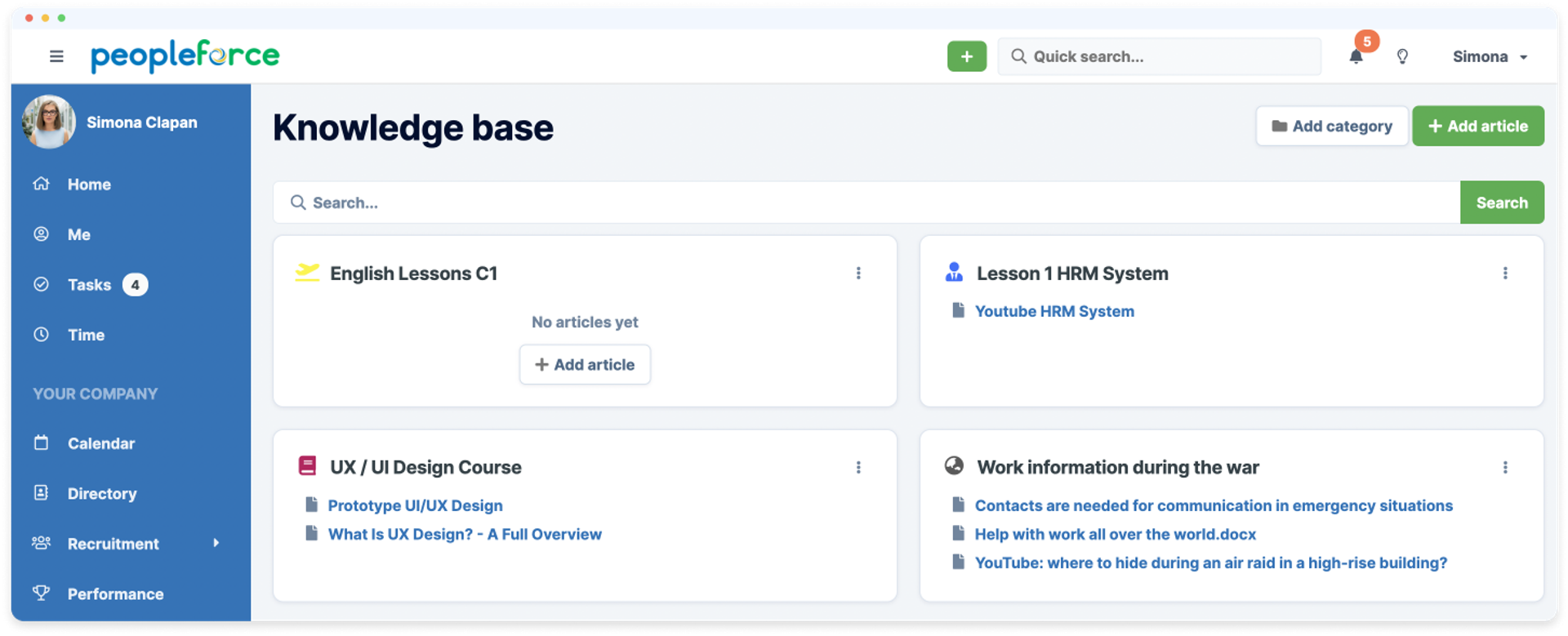The image size is (1568, 636).
Task: Click the PeopleForce logo
Action: tap(185, 56)
